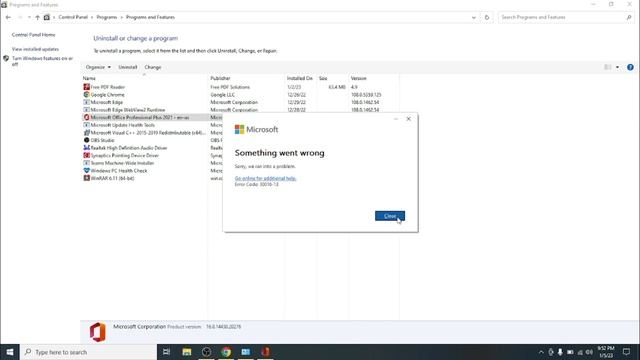640x360 pixels.
Task: Open the taskbar clock and date
Action: tap(606, 352)
